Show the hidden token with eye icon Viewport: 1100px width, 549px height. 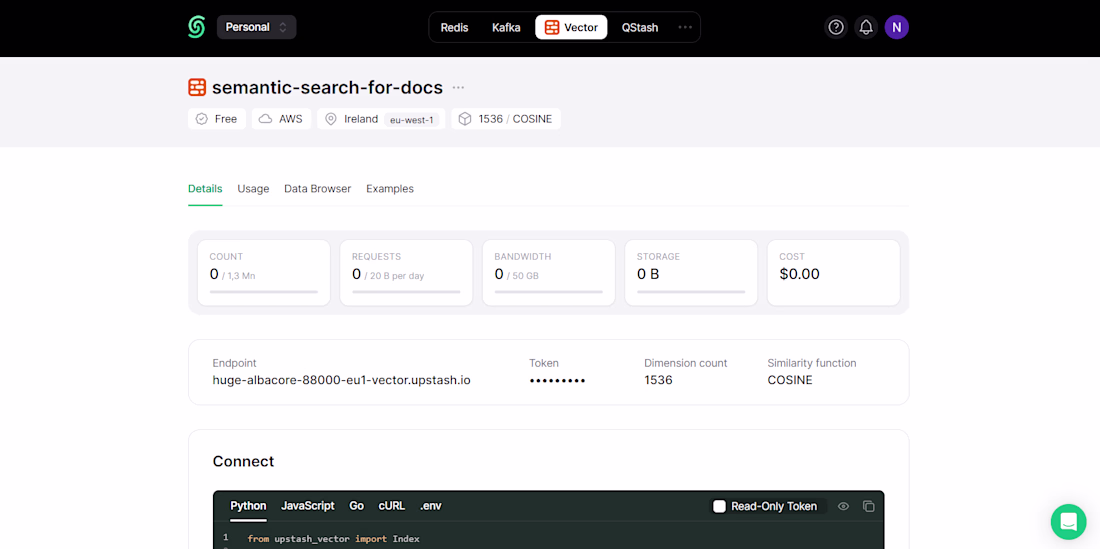coord(843,506)
